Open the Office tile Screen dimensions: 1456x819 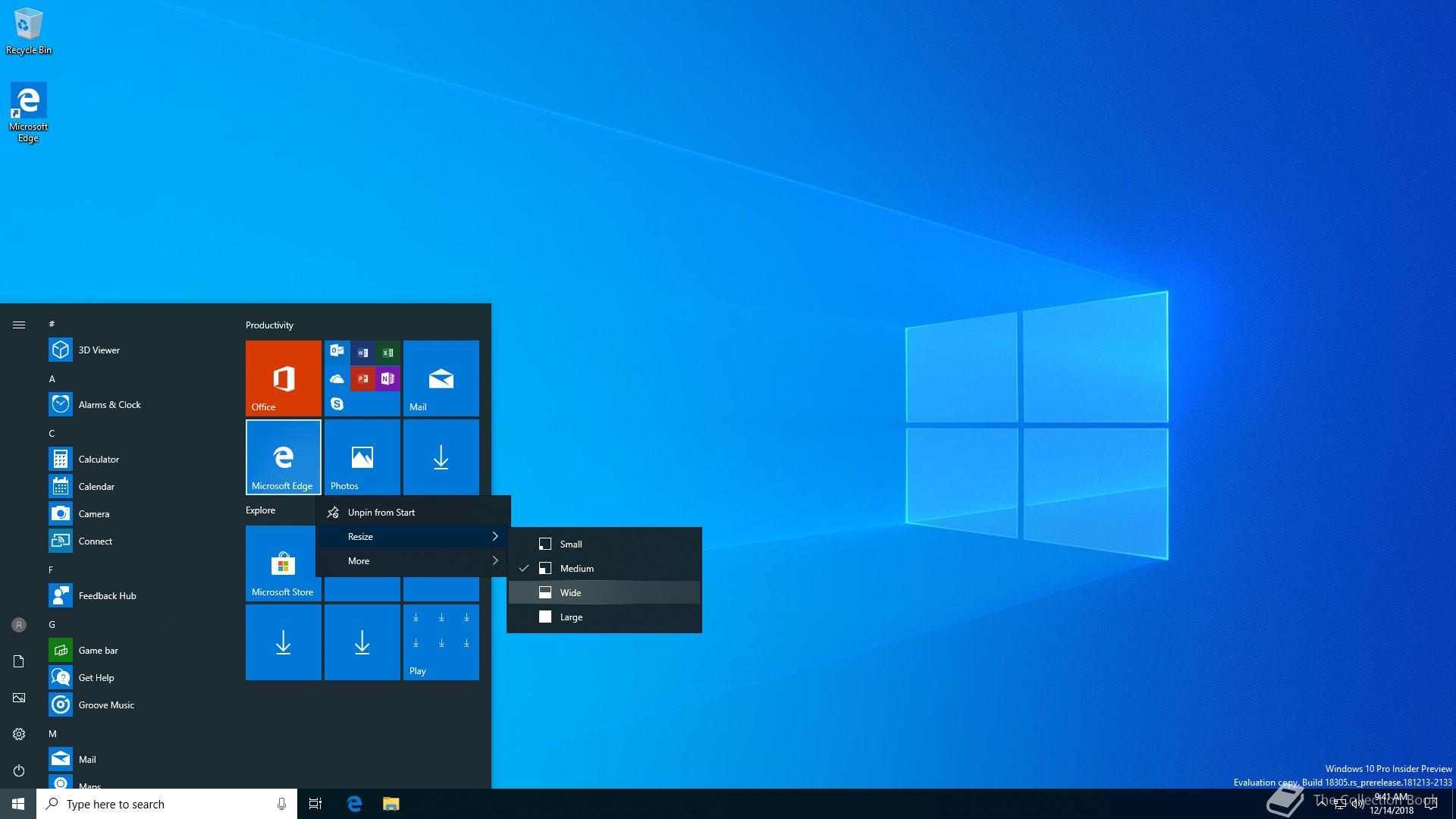tap(283, 378)
